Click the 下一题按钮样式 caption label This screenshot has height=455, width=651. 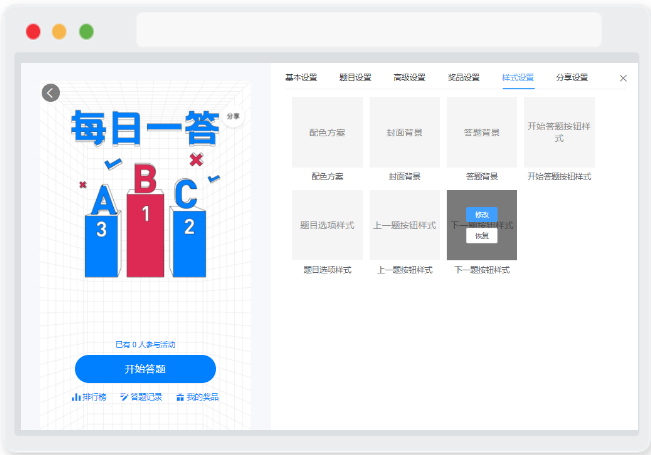pyautogui.click(x=482, y=270)
